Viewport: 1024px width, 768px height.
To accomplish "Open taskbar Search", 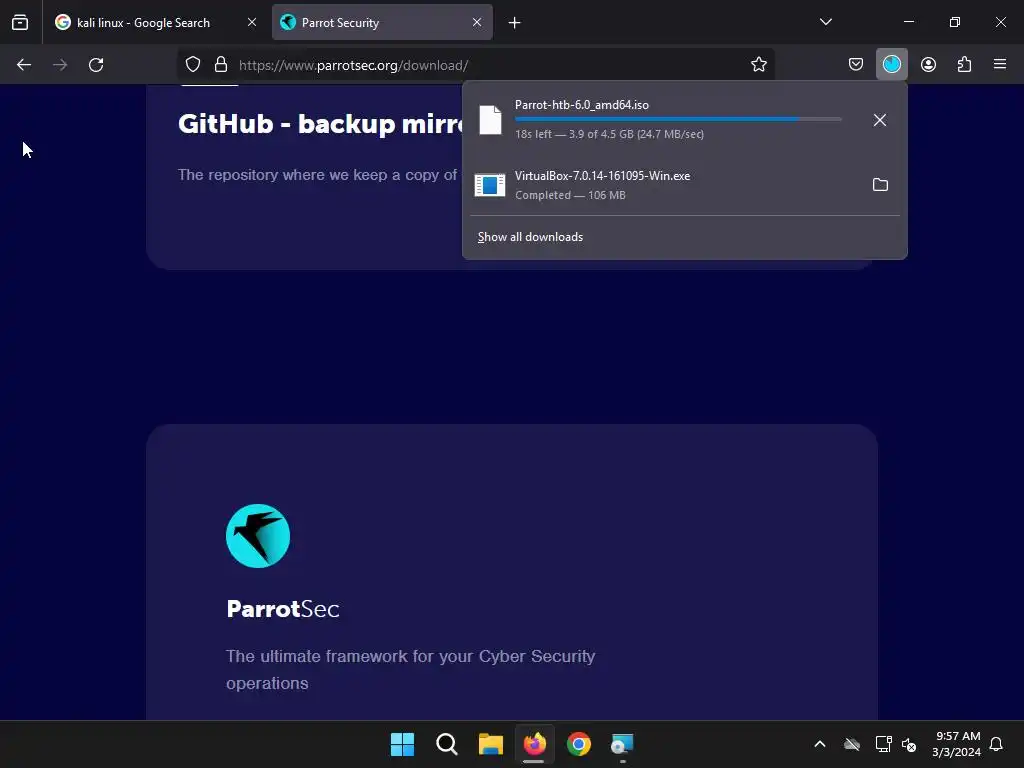I will tap(447, 744).
